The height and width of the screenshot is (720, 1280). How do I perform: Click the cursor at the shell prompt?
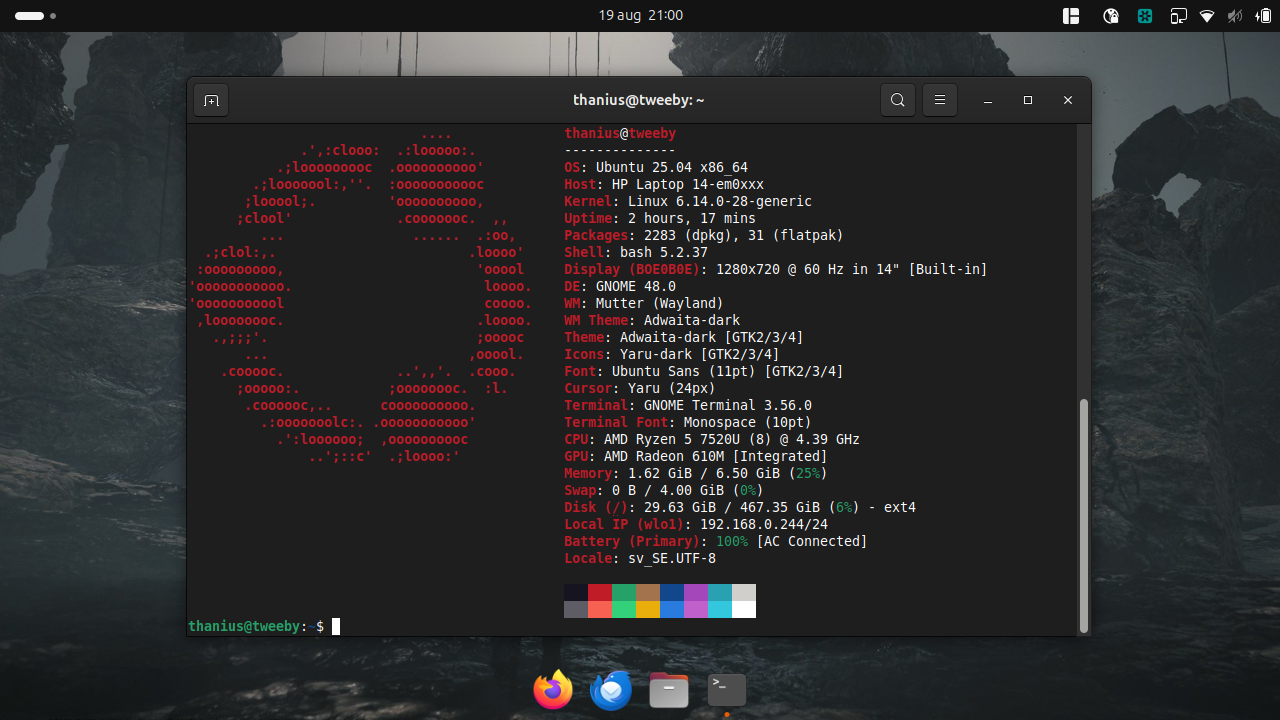336,626
